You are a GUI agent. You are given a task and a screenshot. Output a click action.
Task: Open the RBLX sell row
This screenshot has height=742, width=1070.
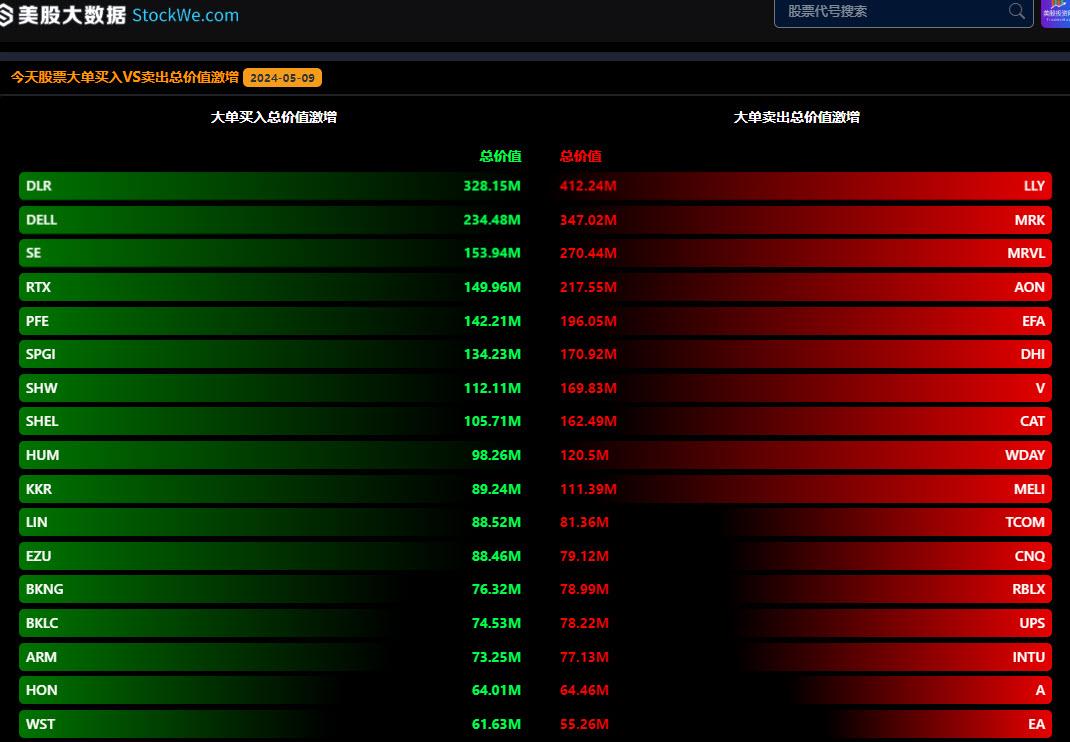(803, 589)
